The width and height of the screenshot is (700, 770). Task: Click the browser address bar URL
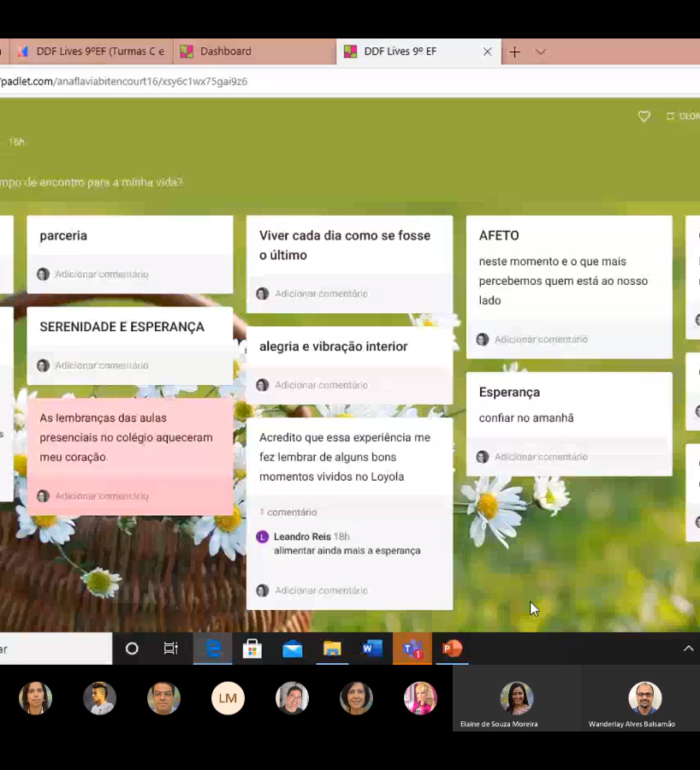coord(125,81)
